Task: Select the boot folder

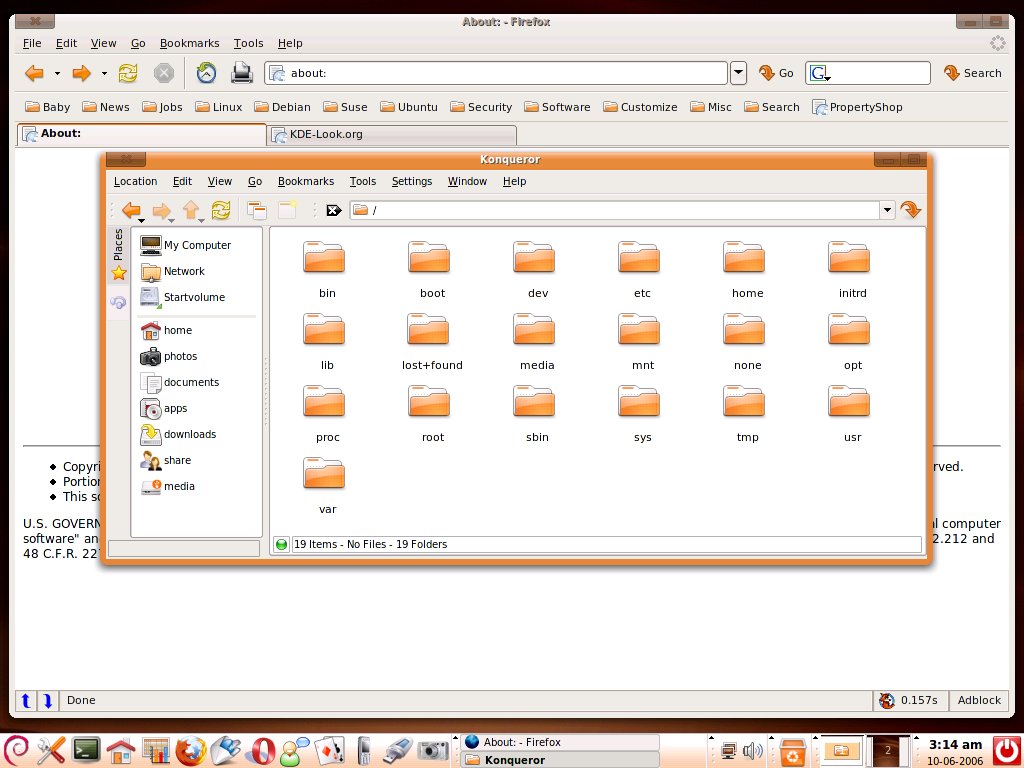Action: (432, 270)
